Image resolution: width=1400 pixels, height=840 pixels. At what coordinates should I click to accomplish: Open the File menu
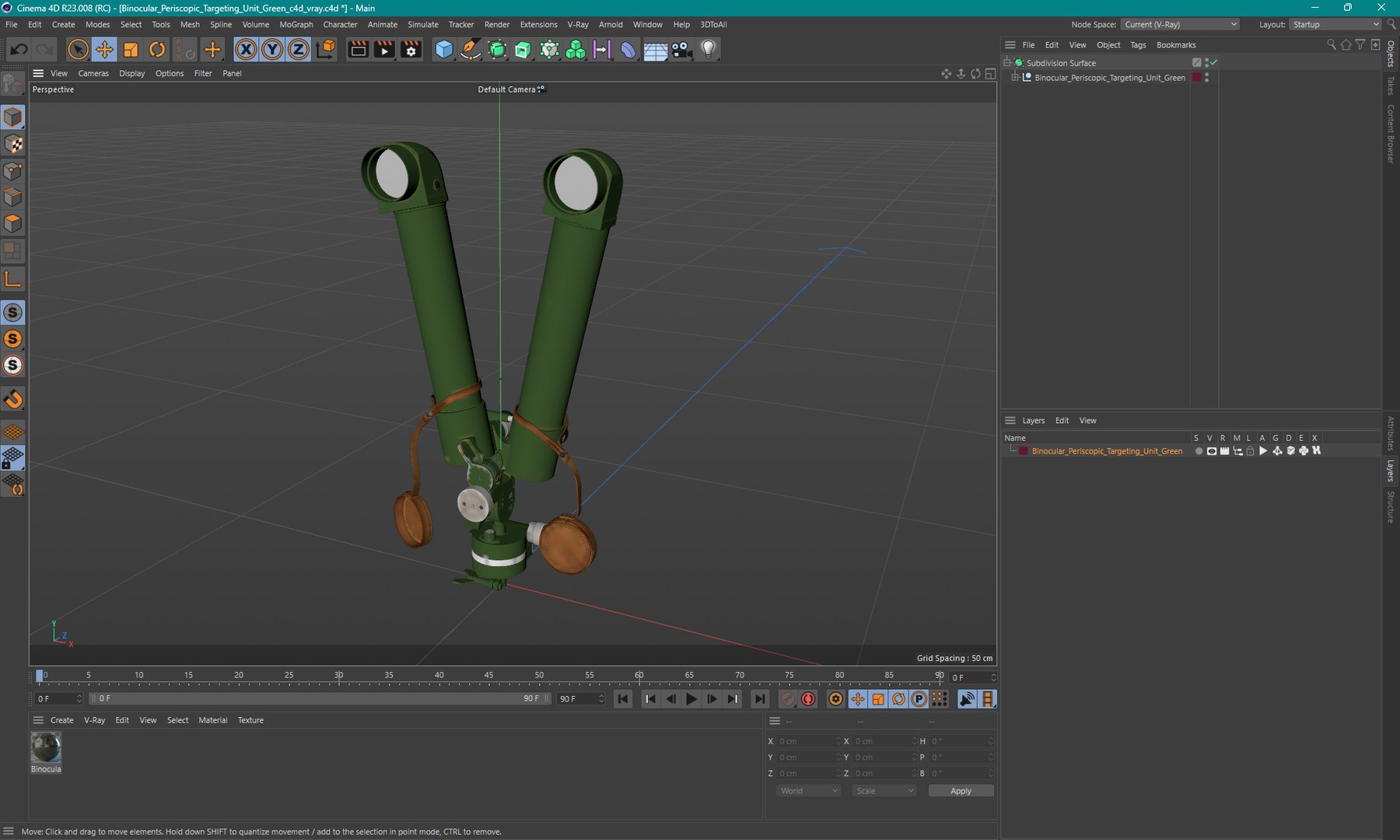[x=11, y=24]
